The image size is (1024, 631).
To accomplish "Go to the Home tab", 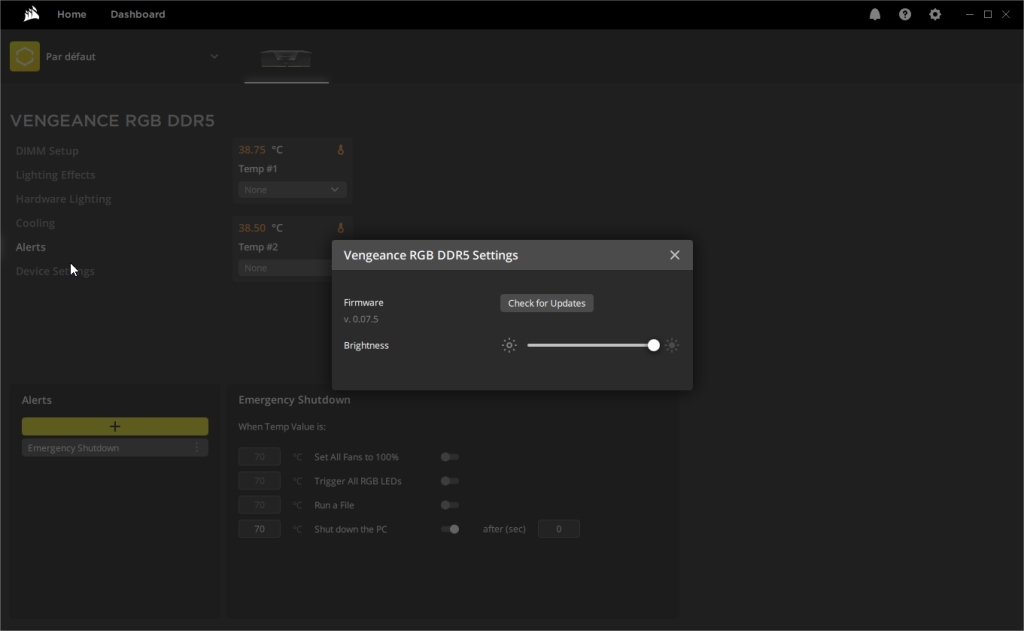I will click(72, 14).
